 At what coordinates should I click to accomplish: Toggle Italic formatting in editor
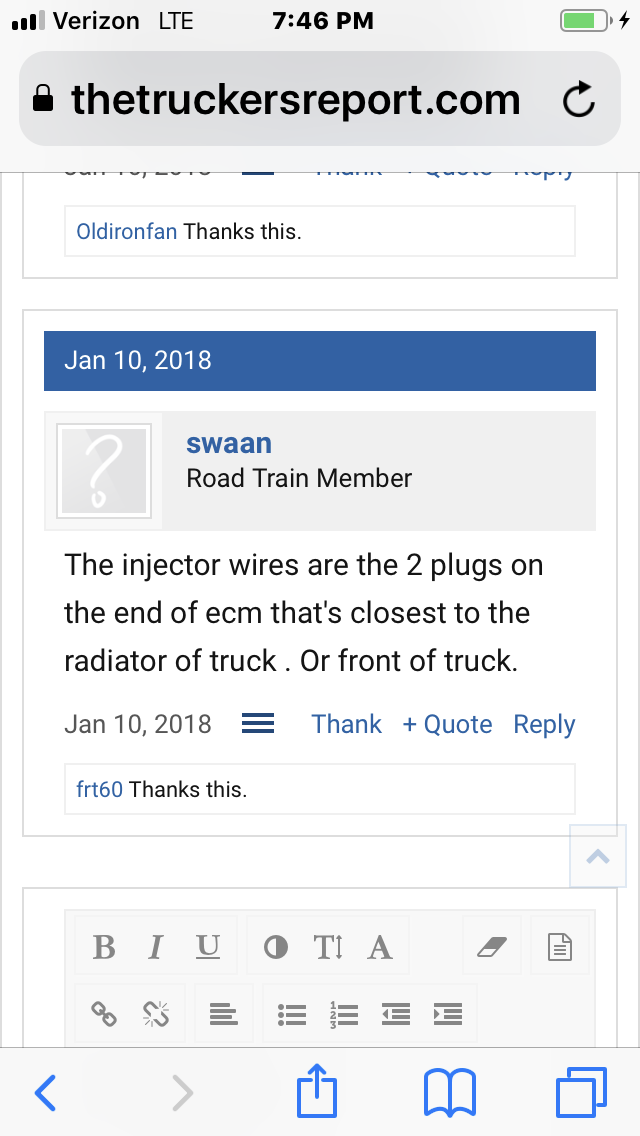[155, 946]
